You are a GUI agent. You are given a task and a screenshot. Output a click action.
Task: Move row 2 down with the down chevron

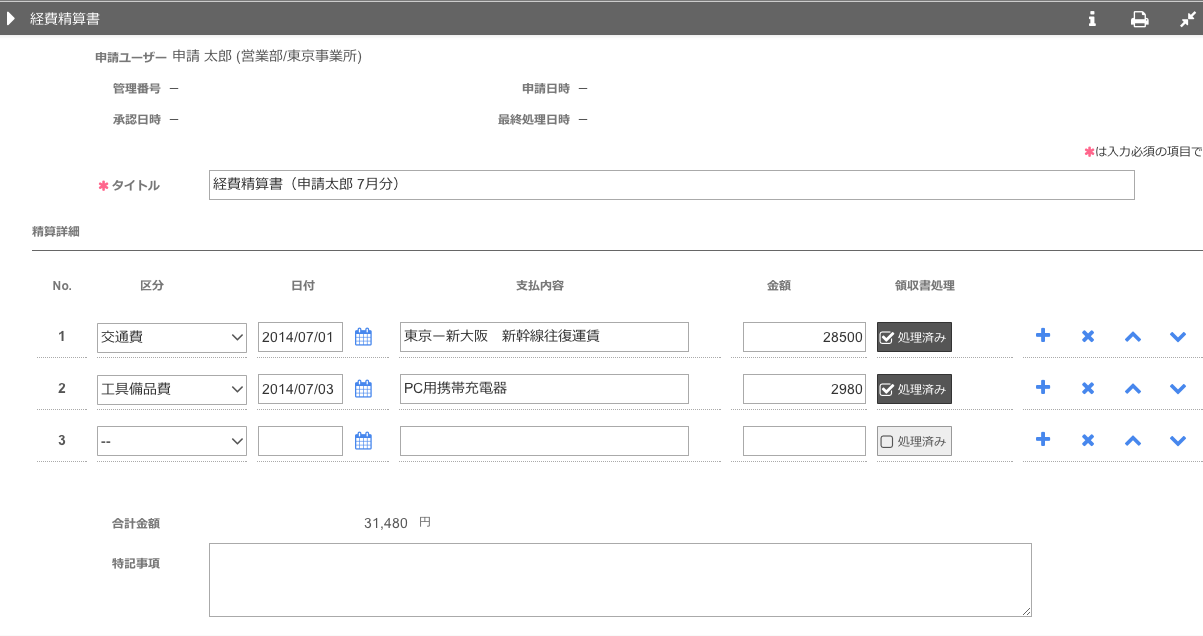click(1178, 389)
